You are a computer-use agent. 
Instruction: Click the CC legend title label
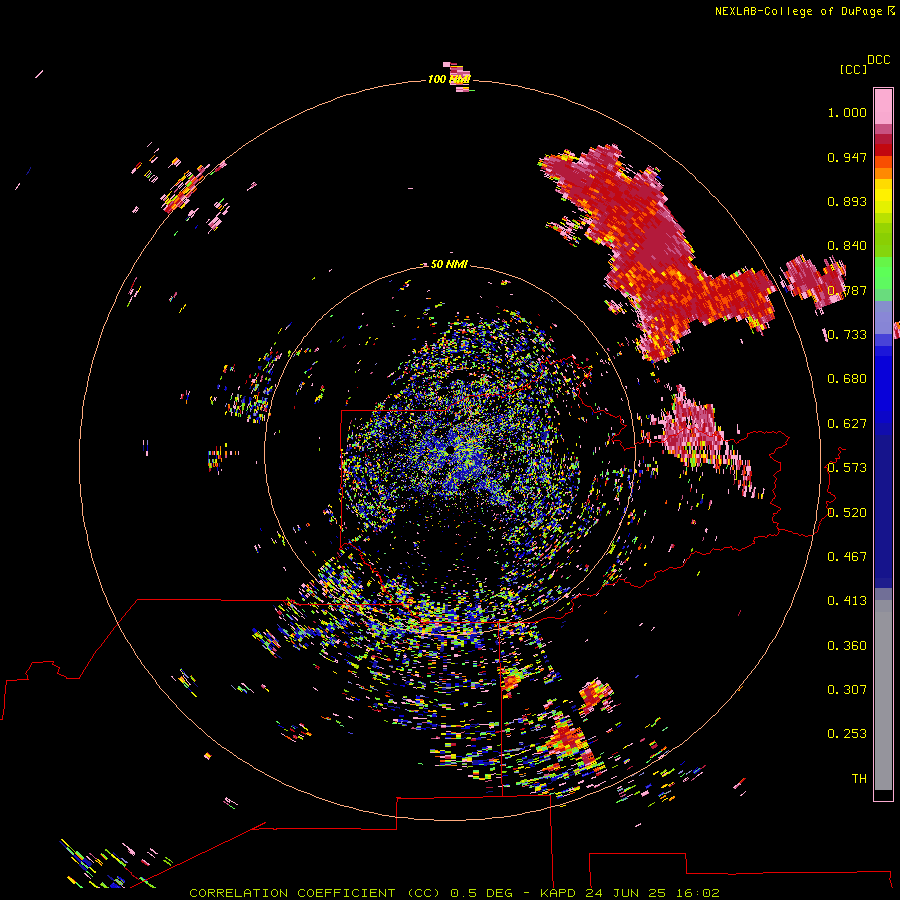tap(853, 69)
